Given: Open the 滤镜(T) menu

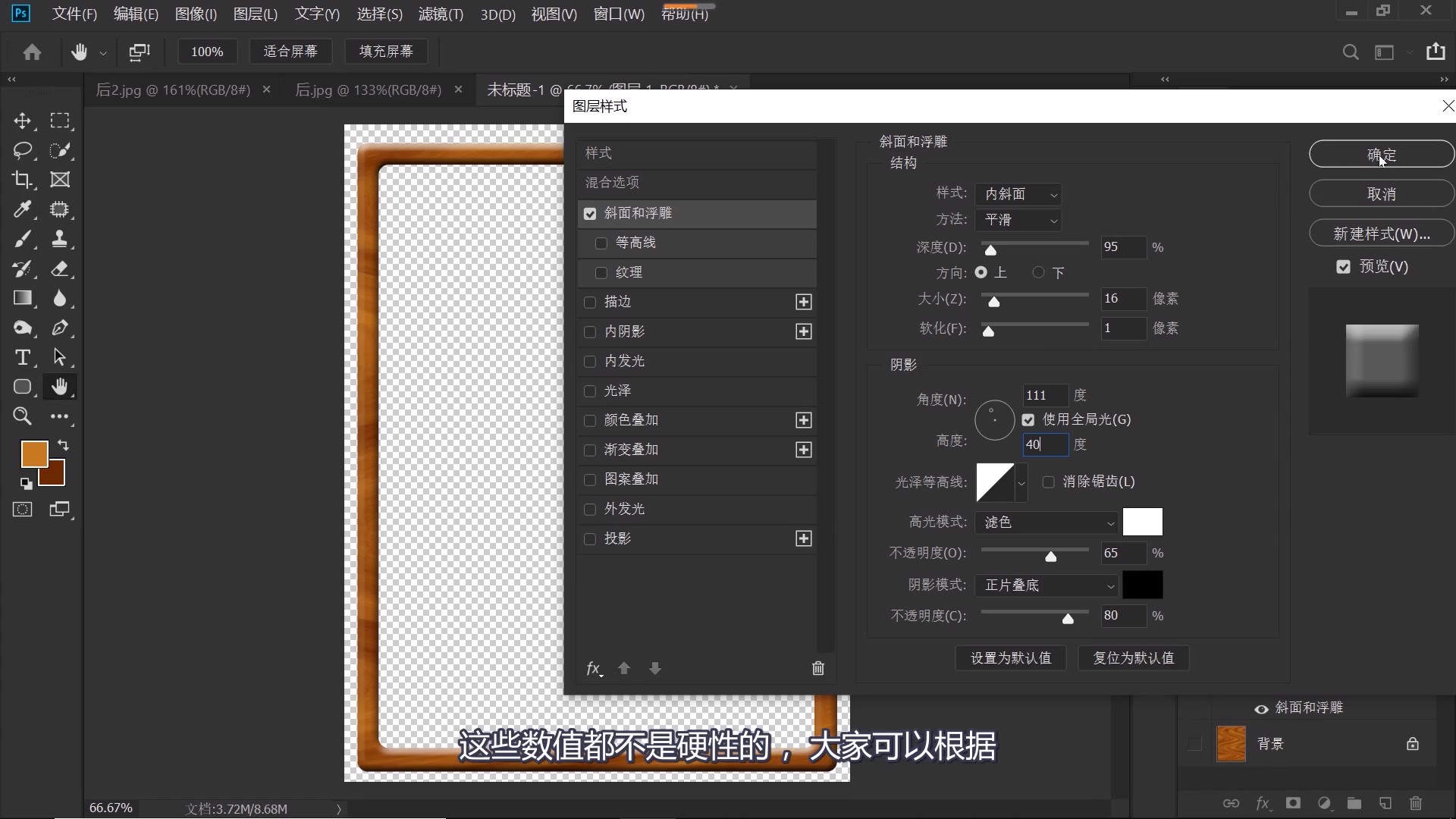Looking at the screenshot, I should [x=441, y=14].
